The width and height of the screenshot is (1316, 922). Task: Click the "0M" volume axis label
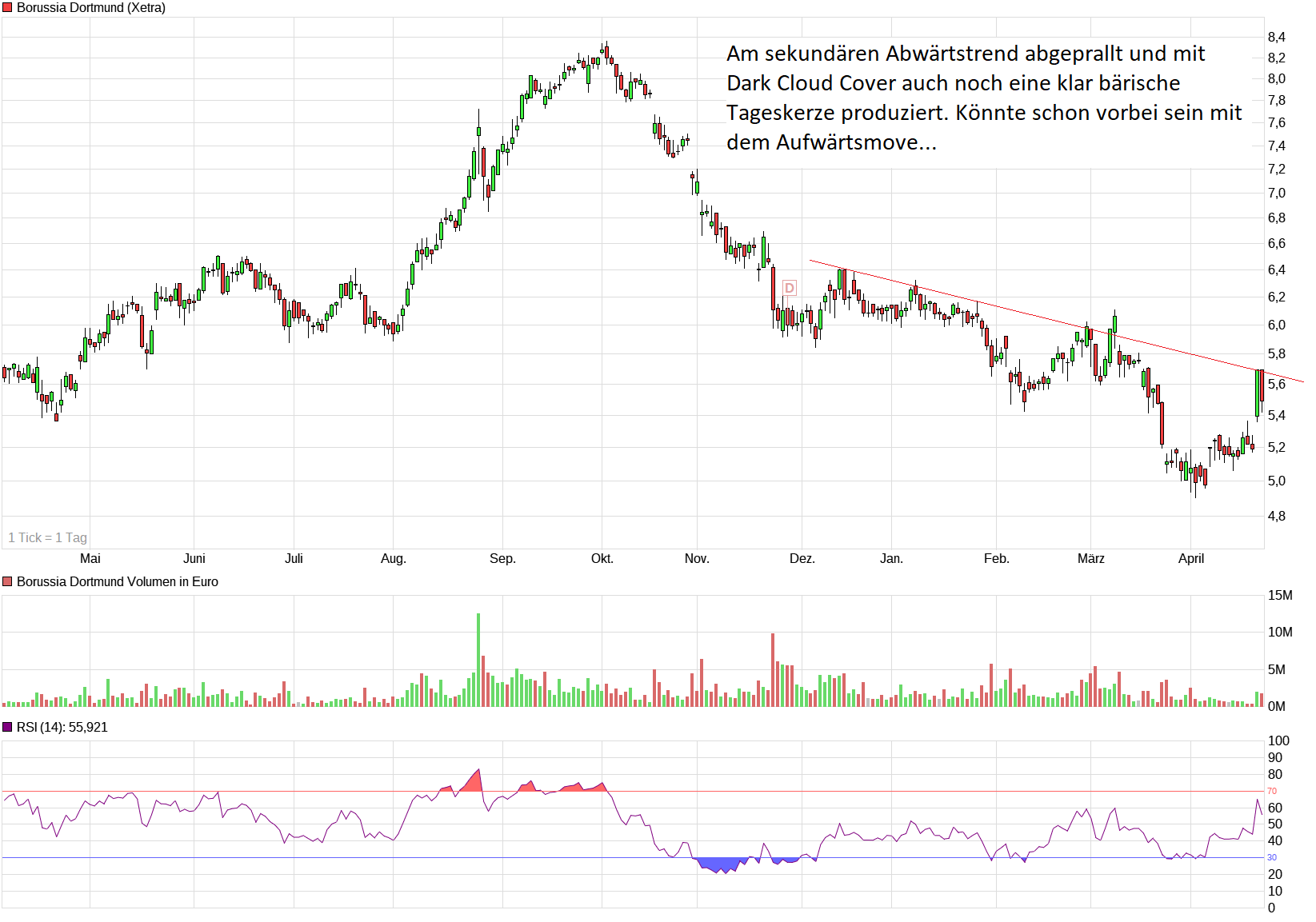pos(1277,707)
